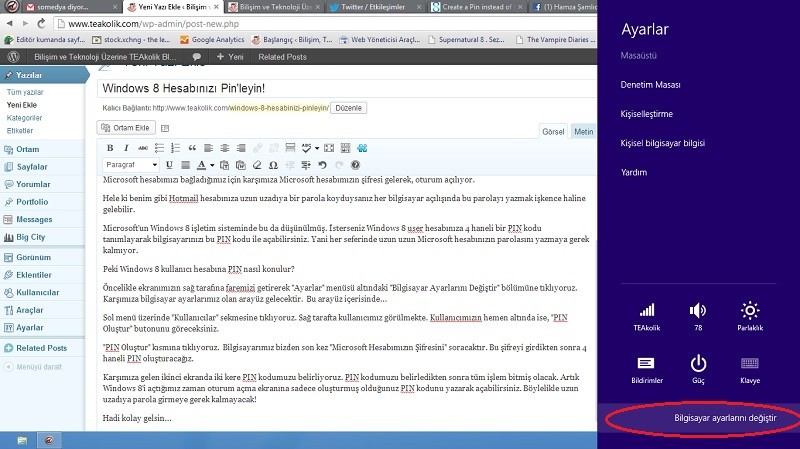Viewport: 800px width, 449px height.
Task: Insert a special character (Omega icon)
Action: pyautogui.click(x=273, y=165)
